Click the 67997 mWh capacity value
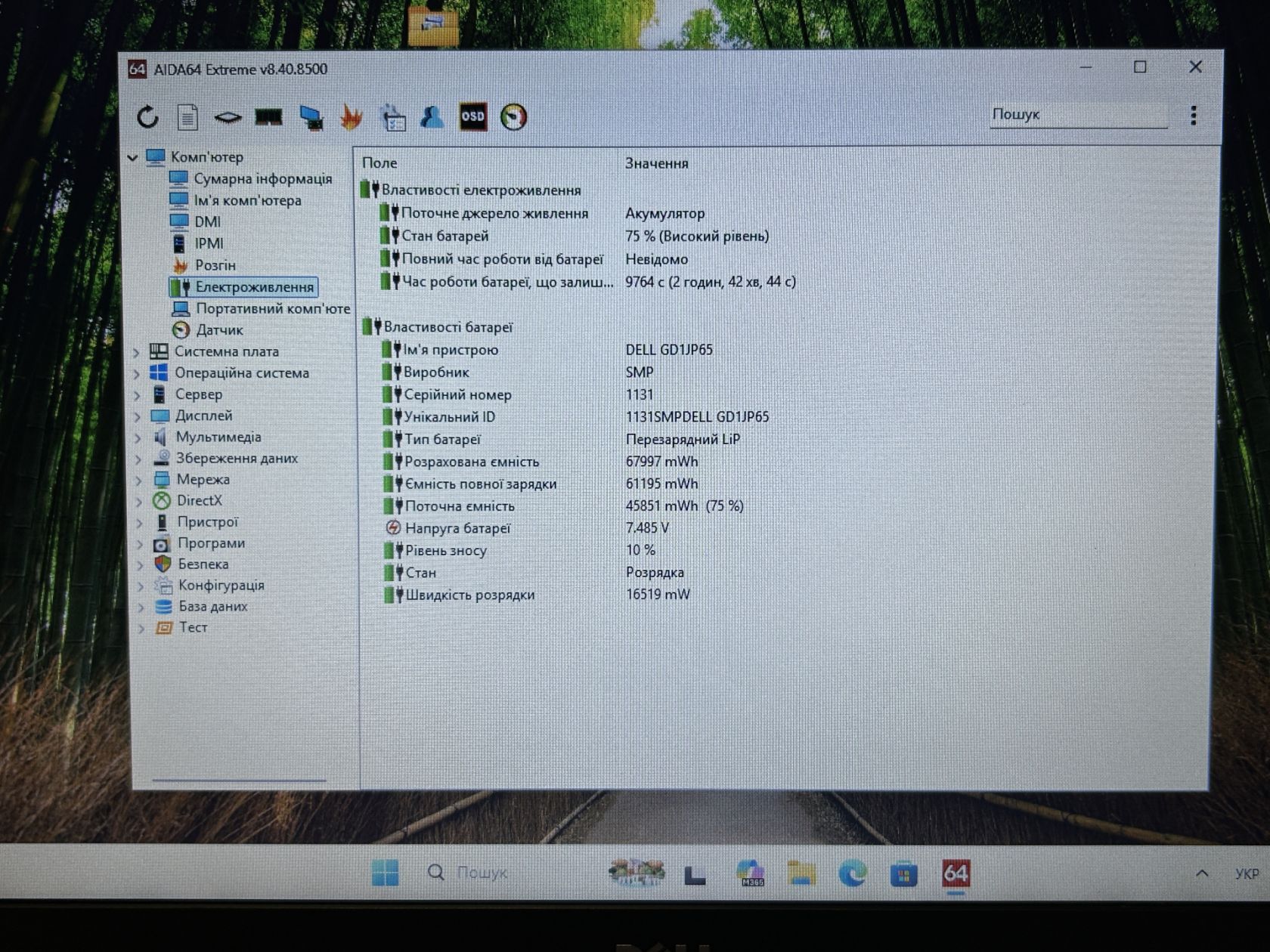This screenshot has width=1270, height=952. 661,462
